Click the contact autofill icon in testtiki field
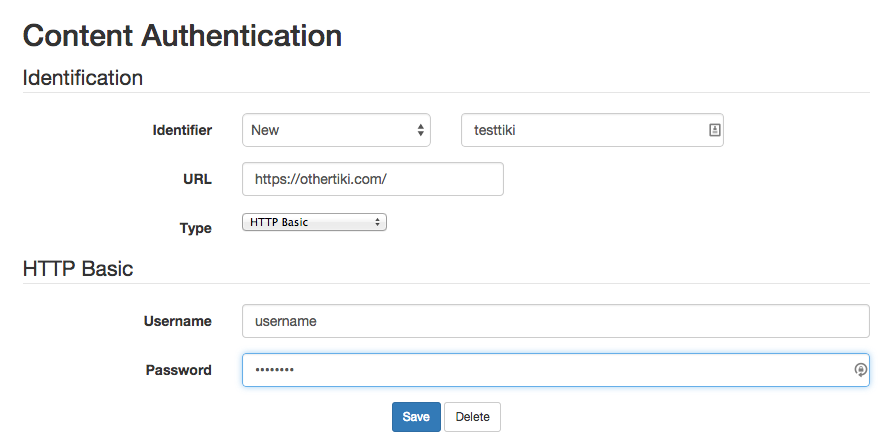 [x=715, y=130]
